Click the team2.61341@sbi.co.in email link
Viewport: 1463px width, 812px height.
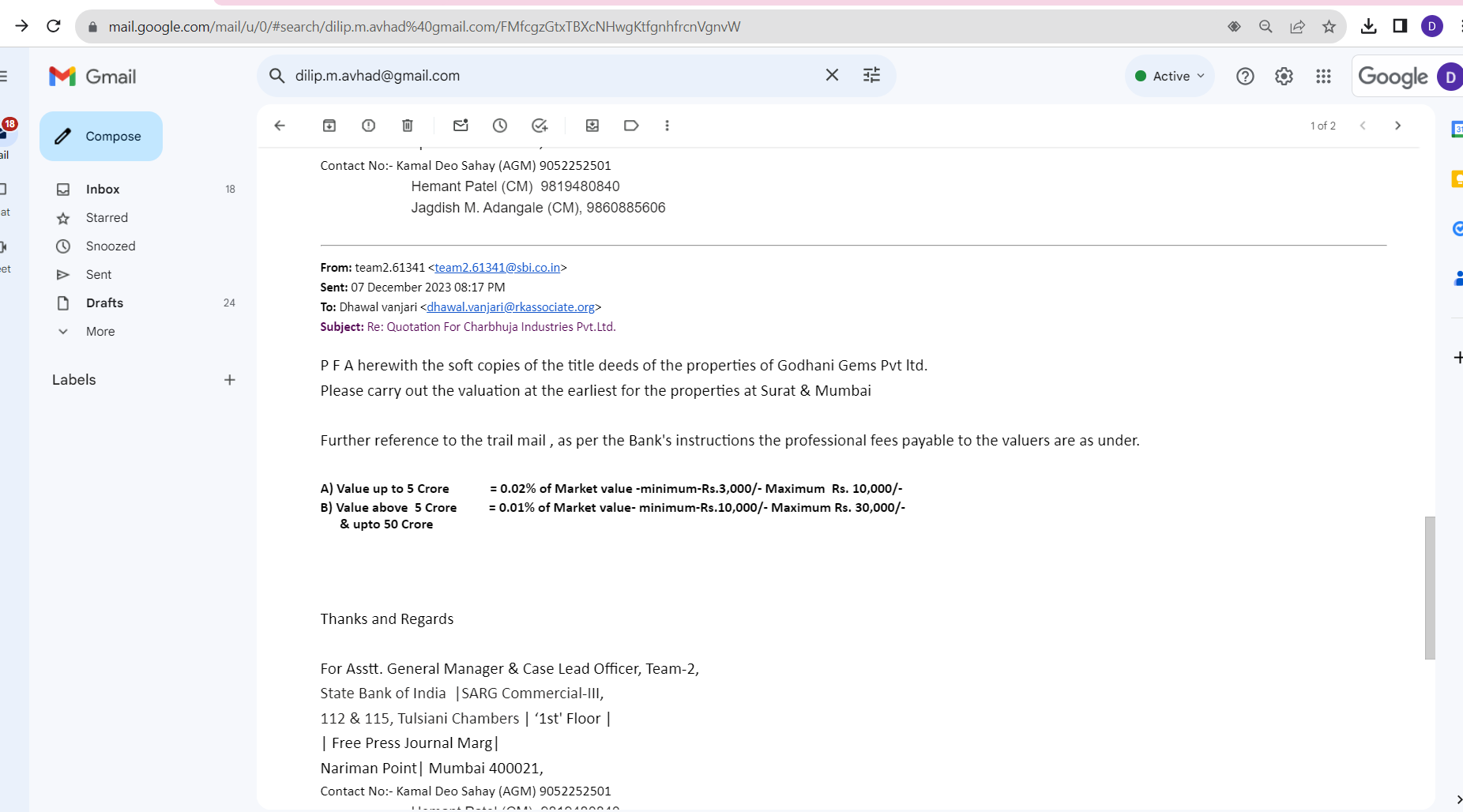point(497,268)
